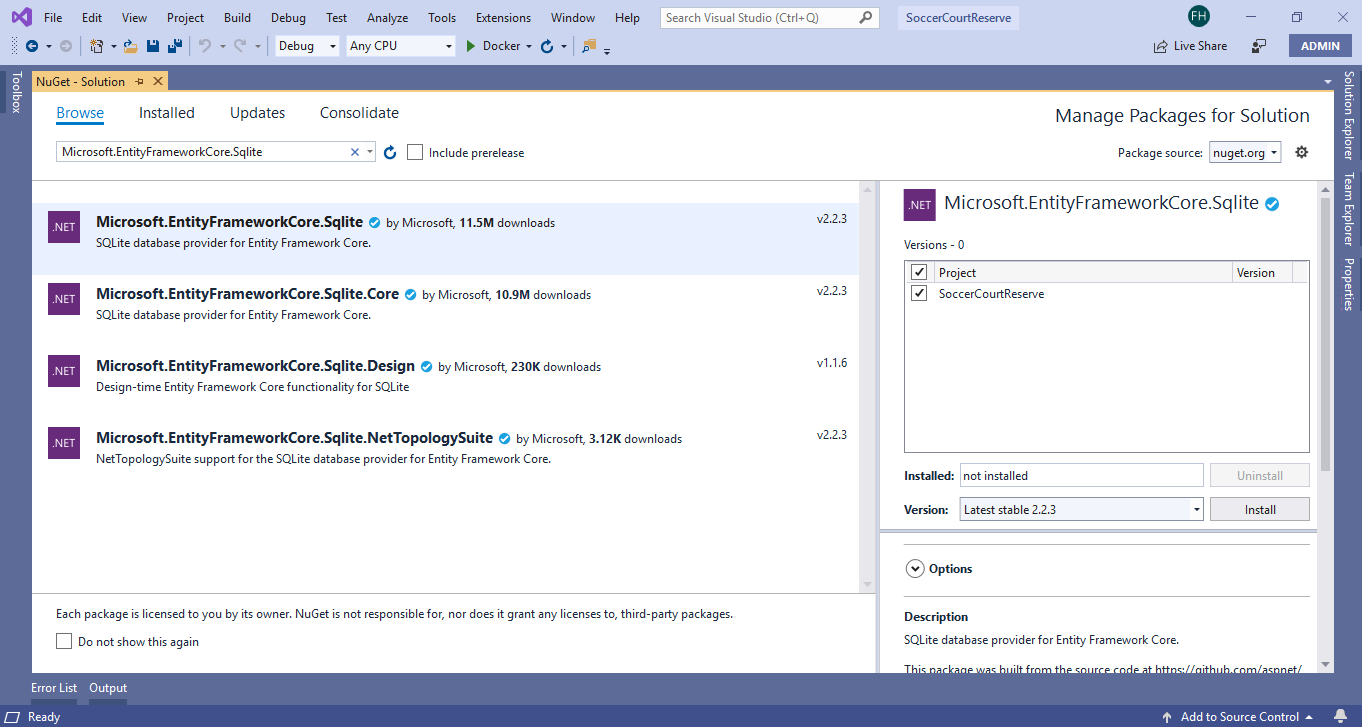Viewport: 1362px width, 727px height.
Task: Click the feedback icon beside ADMIN
Action: [x=1259, y=46]
